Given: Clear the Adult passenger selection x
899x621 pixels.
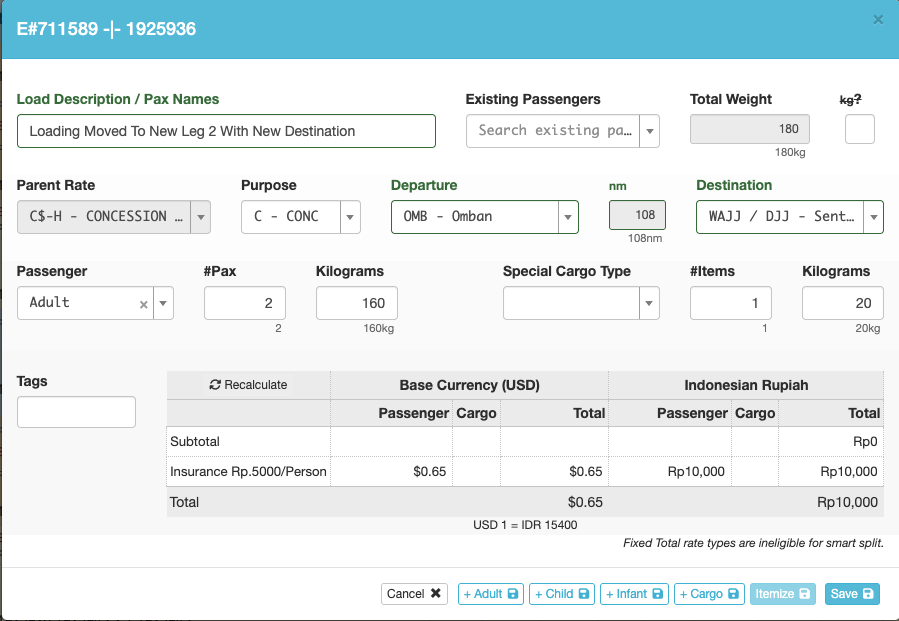Looking at the screenshot, I should (143, 303).
